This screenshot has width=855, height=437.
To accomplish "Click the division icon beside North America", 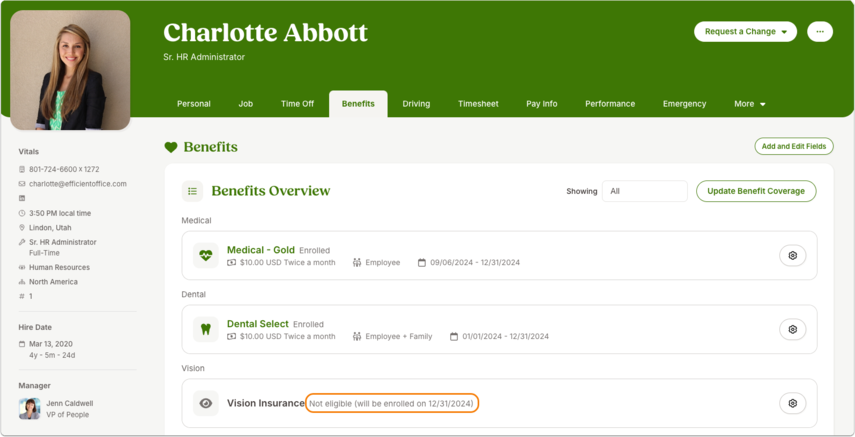I will (22, 282).
